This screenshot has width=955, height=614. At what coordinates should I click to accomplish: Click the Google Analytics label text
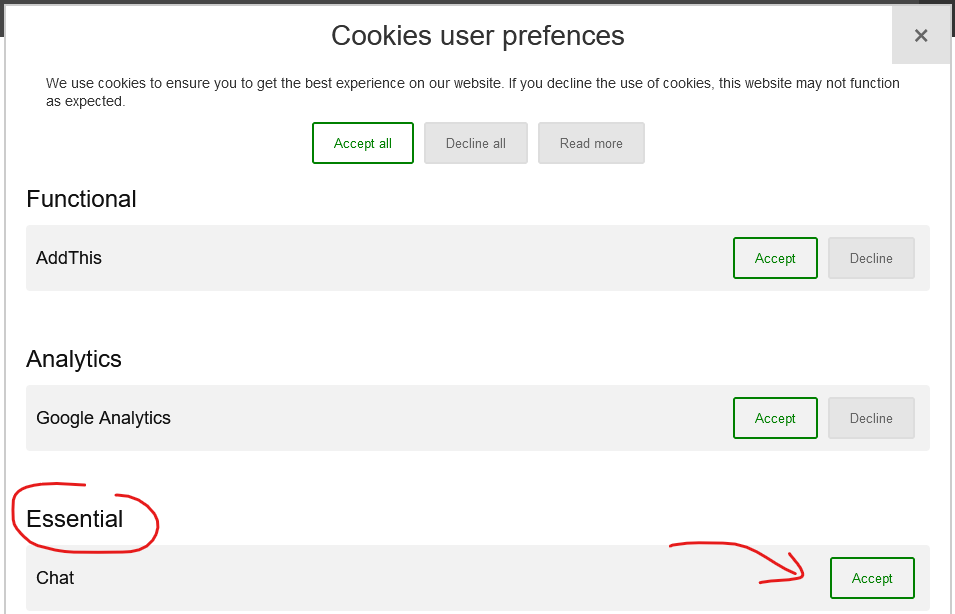[x=104, y=418]
